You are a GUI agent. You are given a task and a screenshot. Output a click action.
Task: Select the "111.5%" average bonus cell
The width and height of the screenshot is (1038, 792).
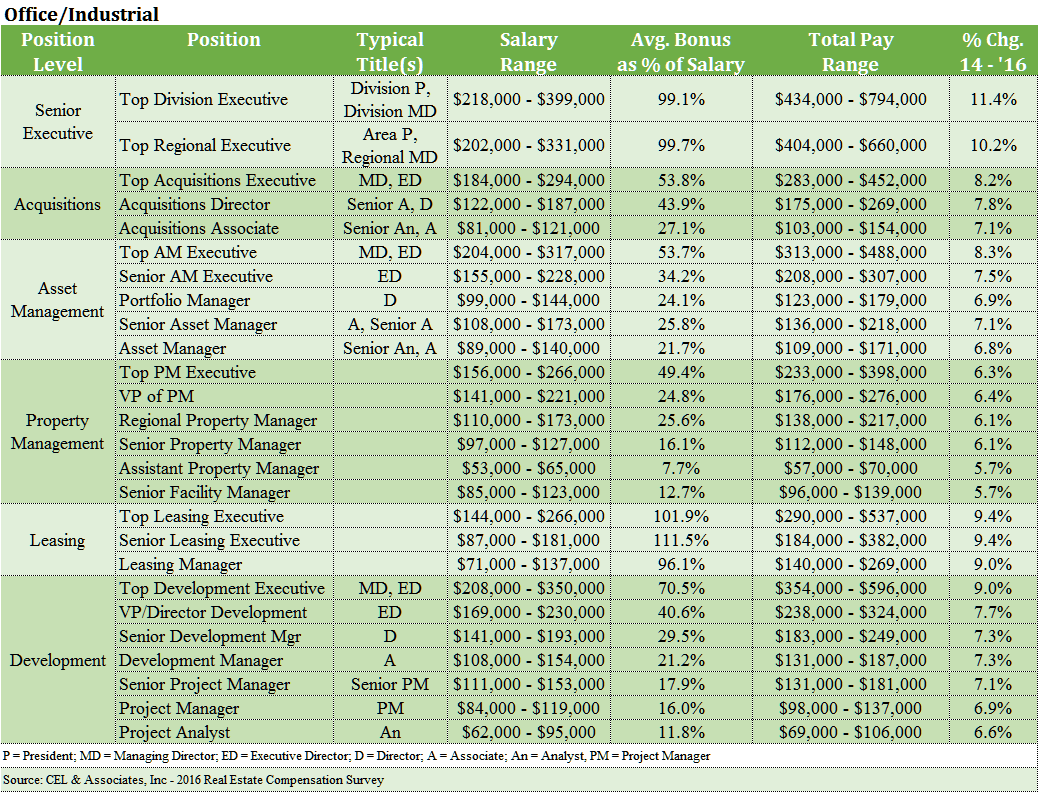click(681, 540)
